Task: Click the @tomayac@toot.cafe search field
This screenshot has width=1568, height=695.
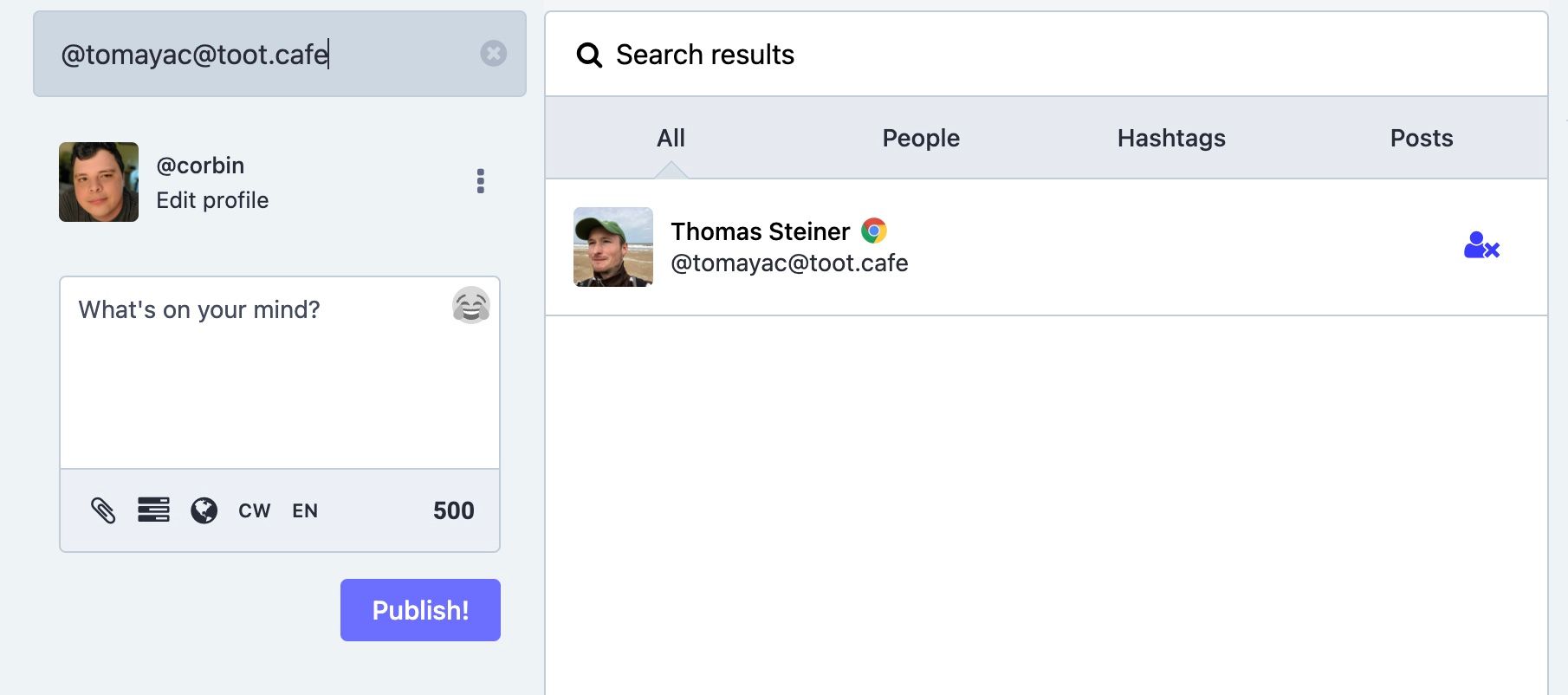Action: pos(260,54)
